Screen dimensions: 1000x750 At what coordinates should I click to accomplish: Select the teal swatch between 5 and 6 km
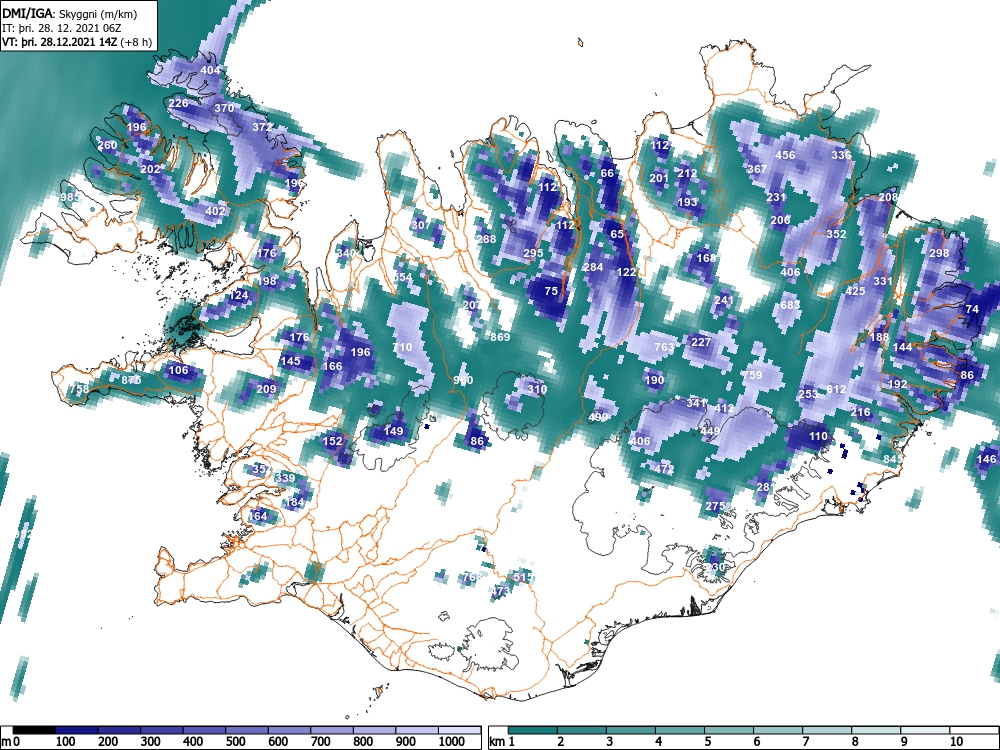tap(730, 730)
